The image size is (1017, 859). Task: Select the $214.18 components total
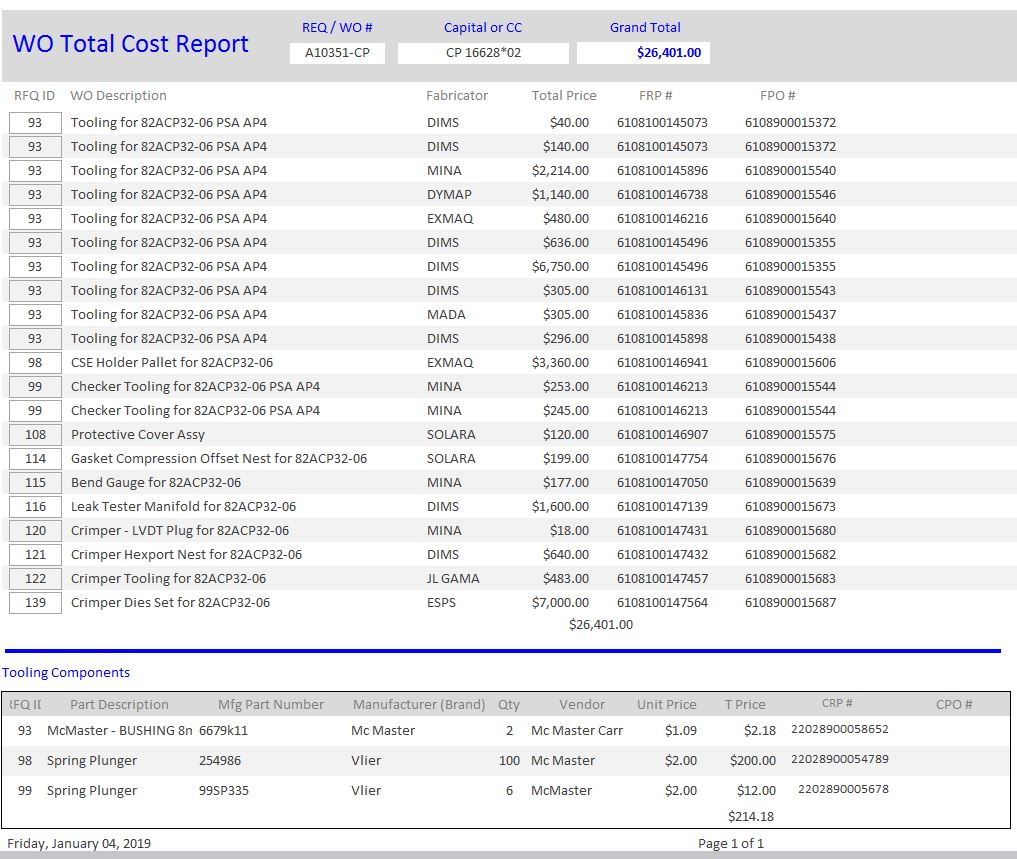pyautogui.click(x=750, y=817)
